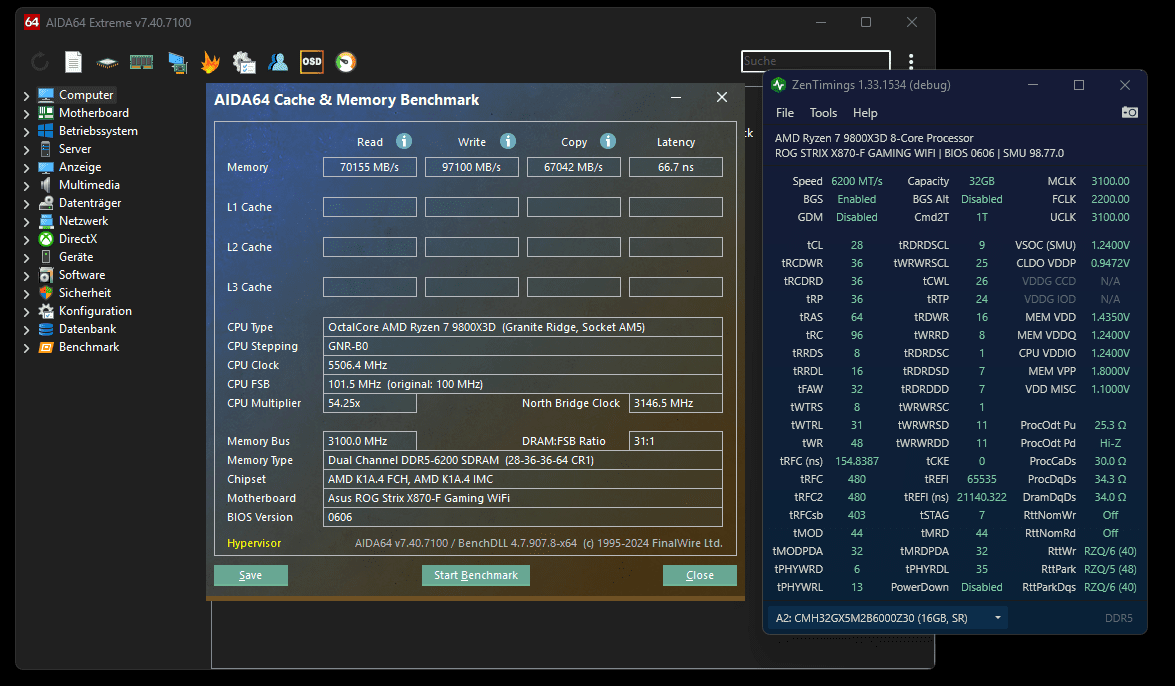Click the gauge sensor toolbar icon
Screen dimensions: 1175x686
[x=345, y=62]
